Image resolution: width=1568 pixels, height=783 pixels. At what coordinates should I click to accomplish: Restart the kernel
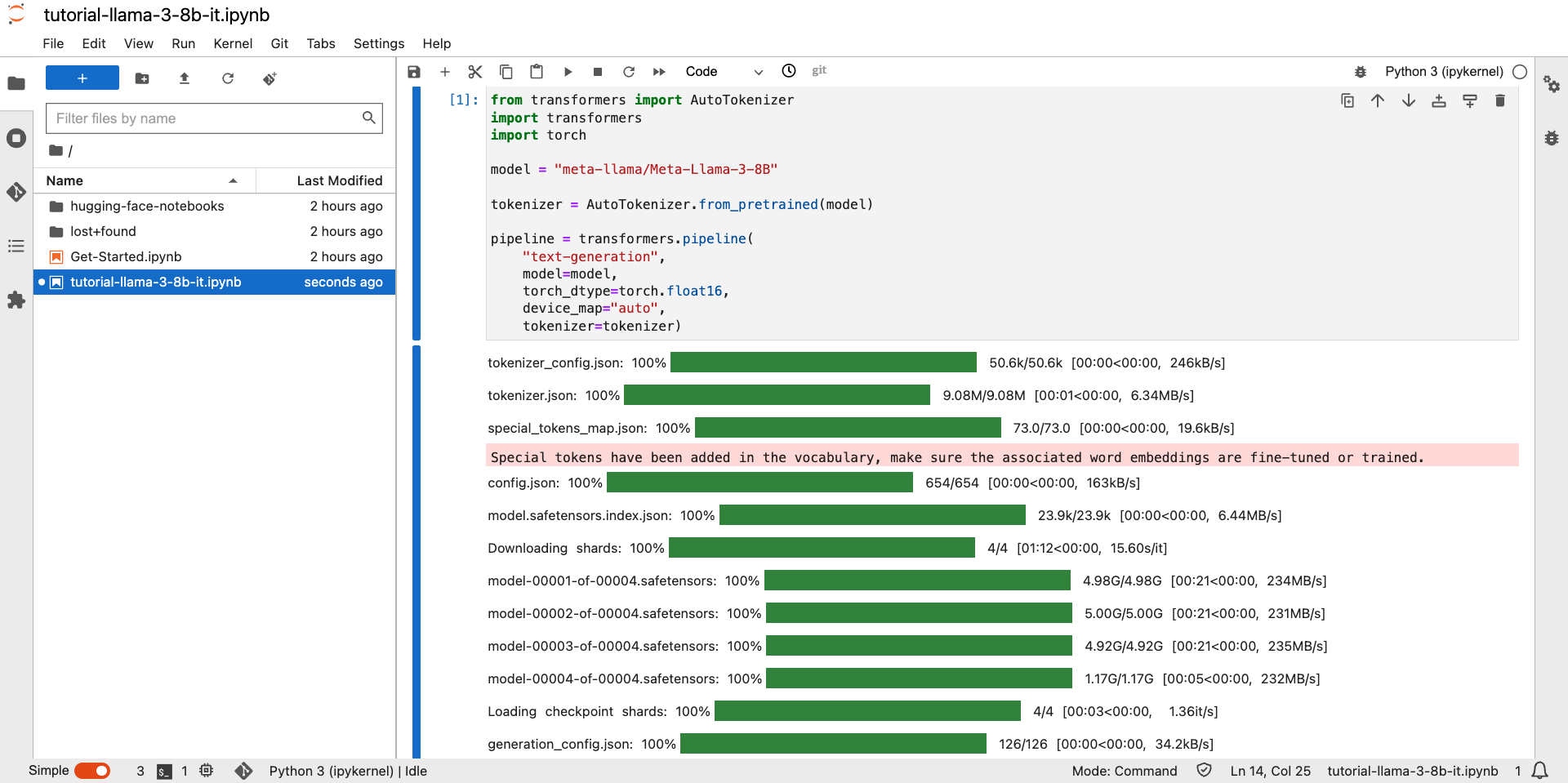click(x=629, y=72)
